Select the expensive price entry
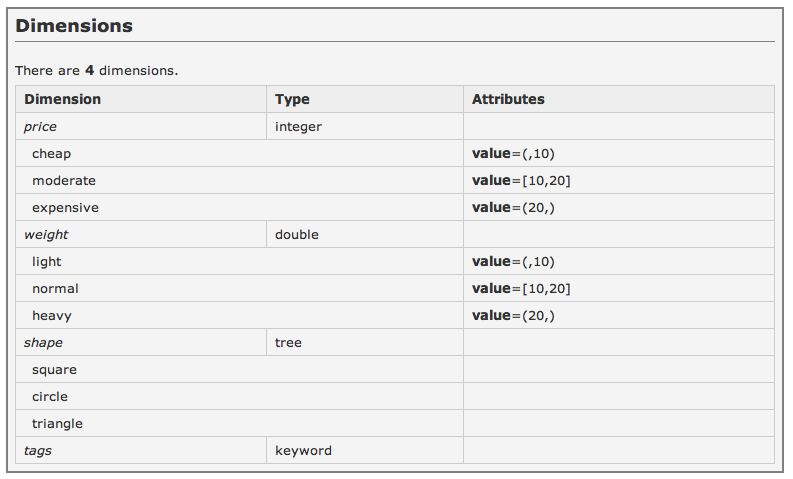Image resolution: width=793 pixels, height=479 pixels. [65, 208]
